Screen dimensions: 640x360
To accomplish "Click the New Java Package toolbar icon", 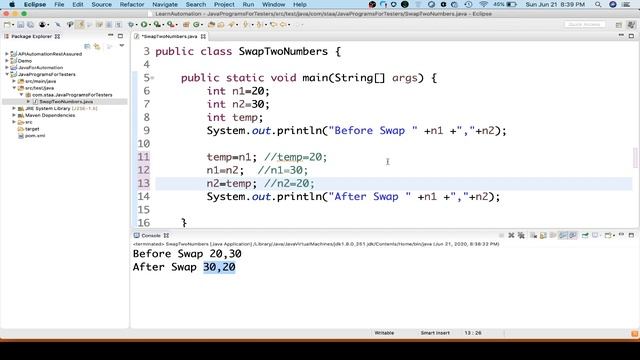I will click(186, 25).
